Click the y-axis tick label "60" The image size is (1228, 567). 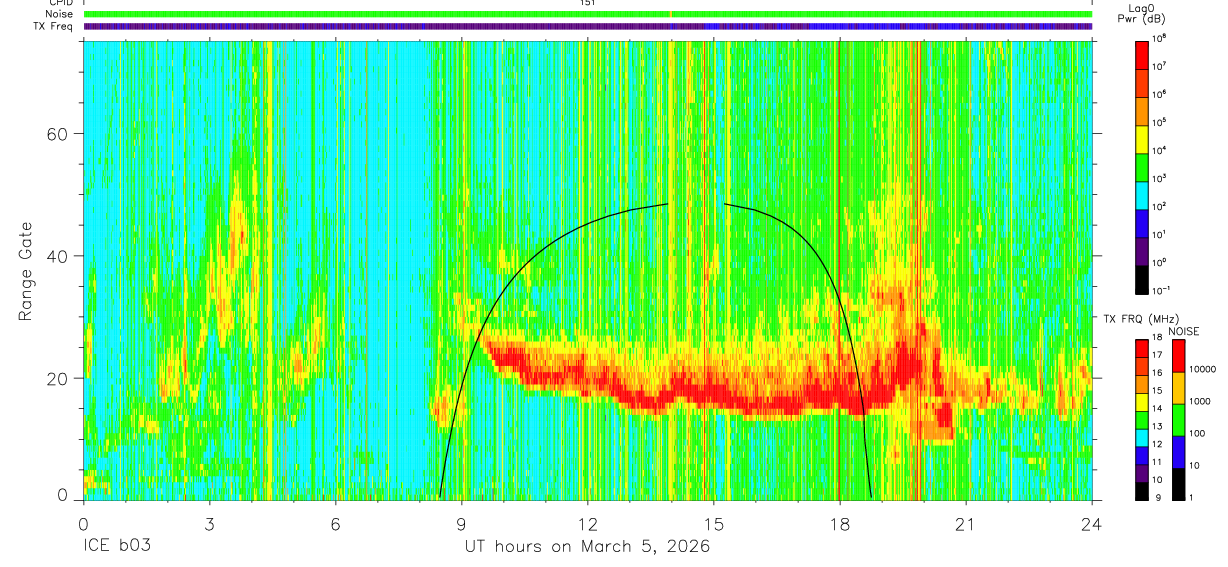(59, 135)
